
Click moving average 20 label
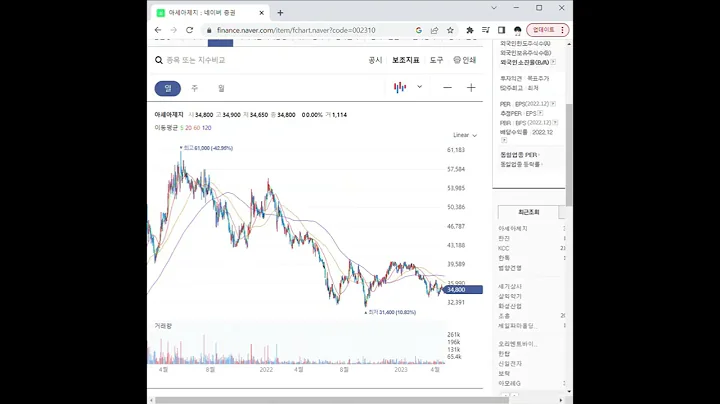[x=188, y=128]
